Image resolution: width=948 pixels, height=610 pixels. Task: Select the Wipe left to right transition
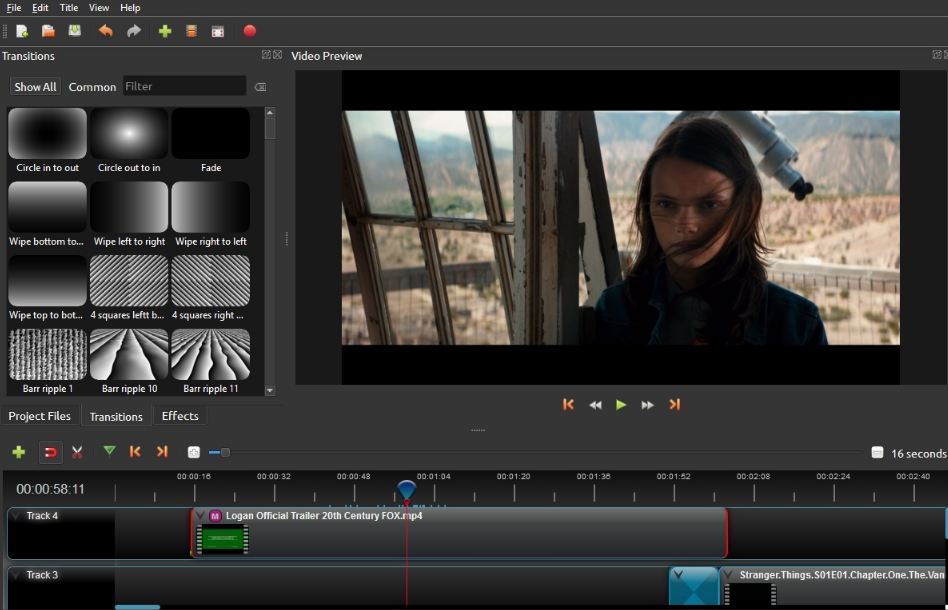click(129, 215)
